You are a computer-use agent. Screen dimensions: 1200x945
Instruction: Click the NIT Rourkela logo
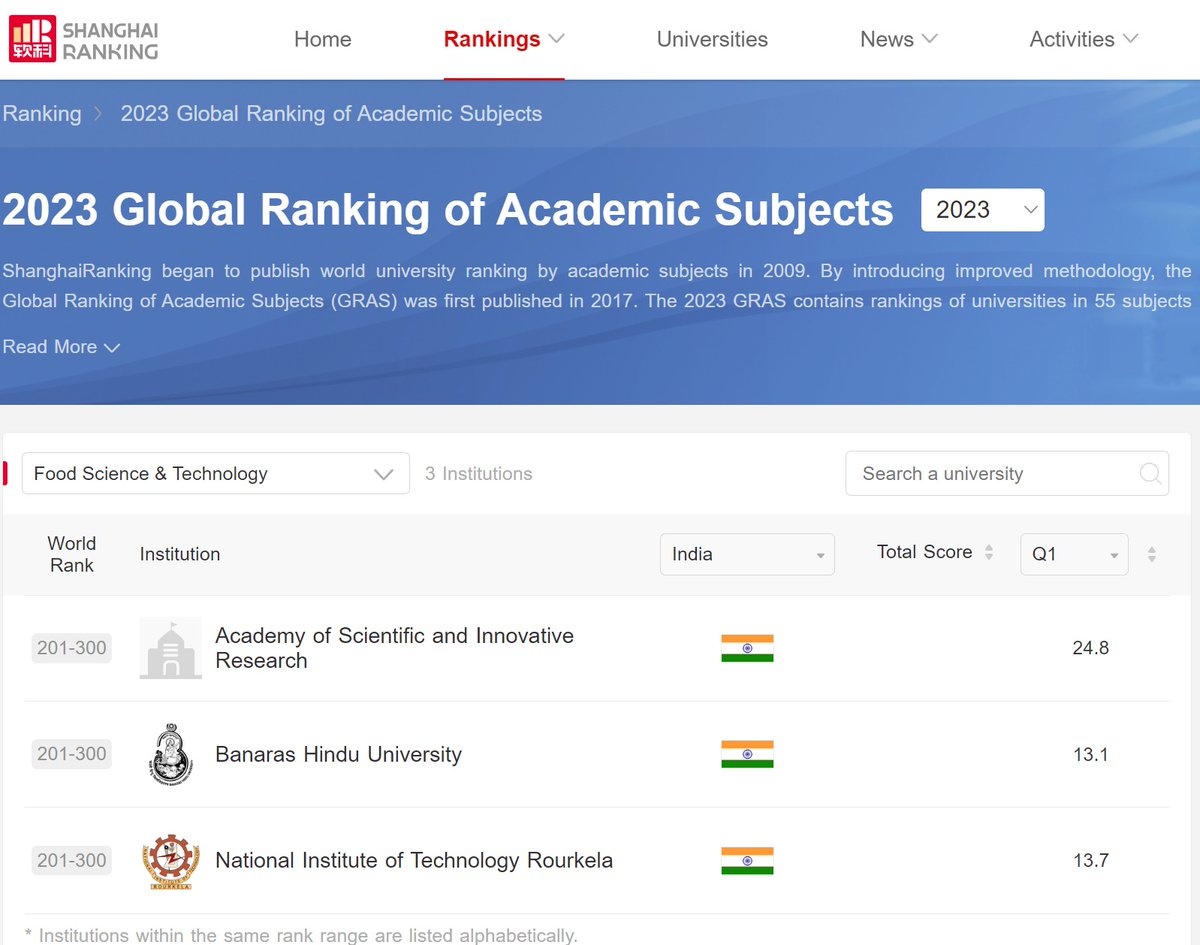click(171, 860)
